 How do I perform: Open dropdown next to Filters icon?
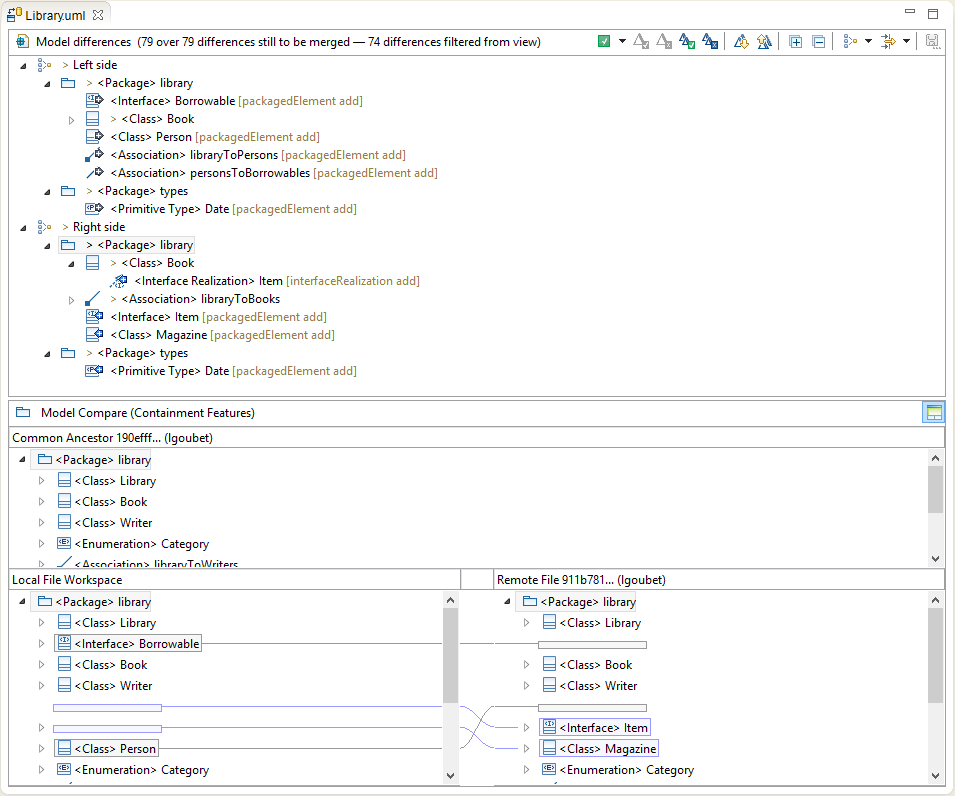coord(906,42)
